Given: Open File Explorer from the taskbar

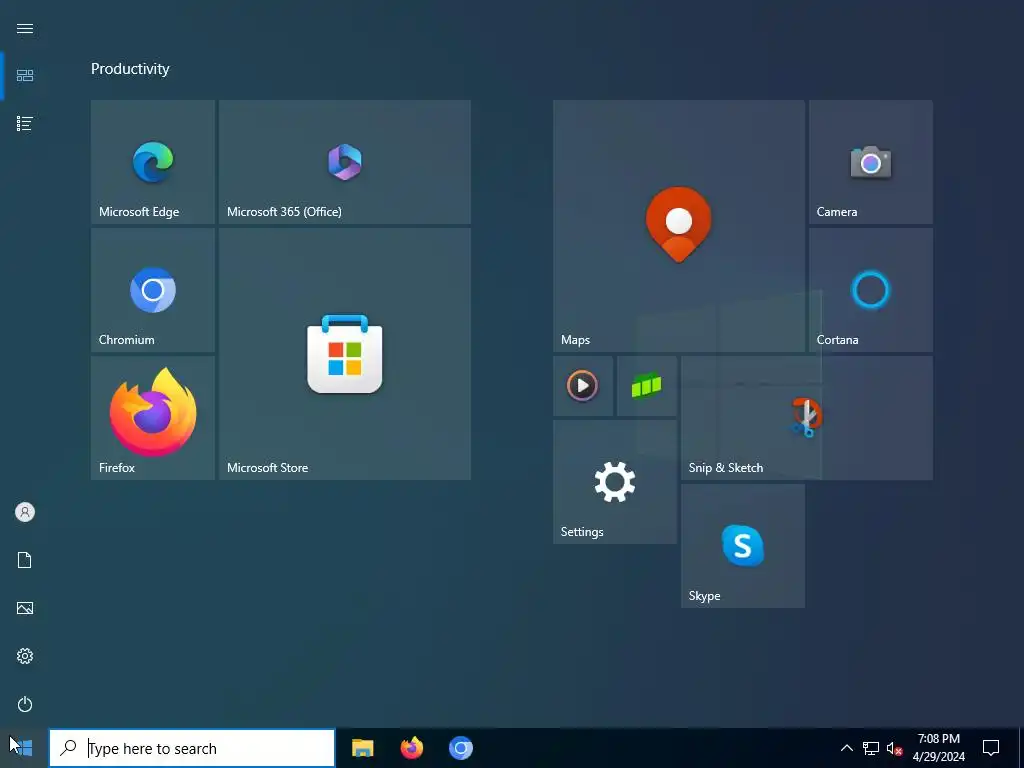Looking at the screenshot, I should pyautogui.click(x=362, y=748).
